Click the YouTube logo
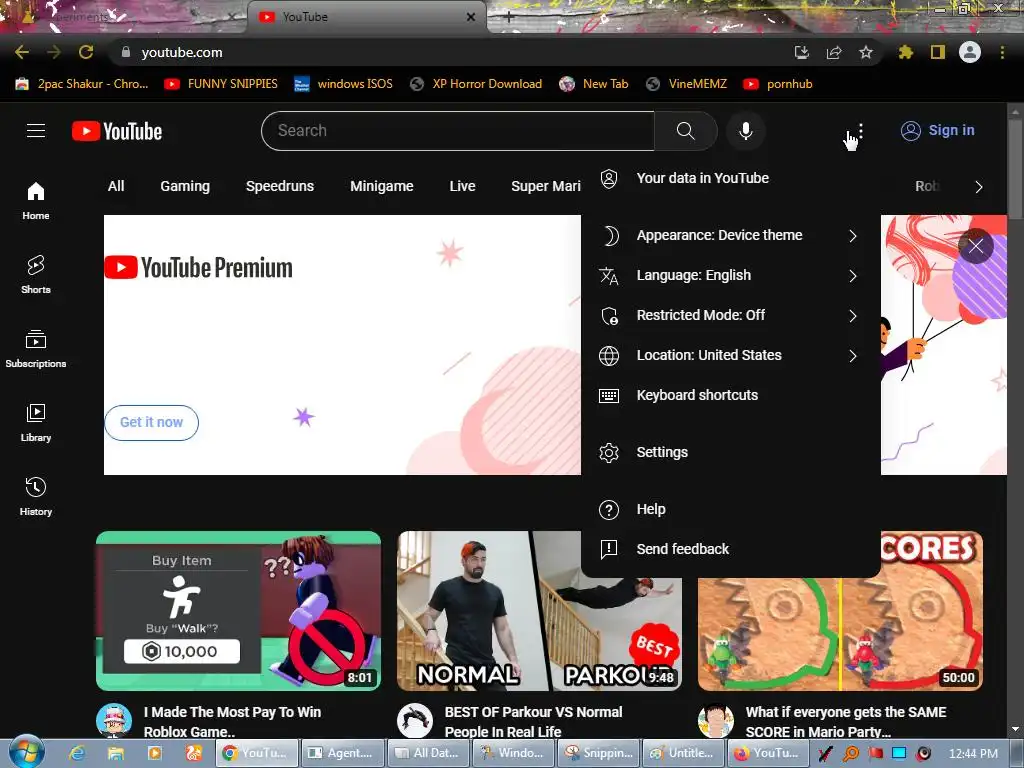Viewport: 1024px width, 768px height. click(x=117, y=131)
